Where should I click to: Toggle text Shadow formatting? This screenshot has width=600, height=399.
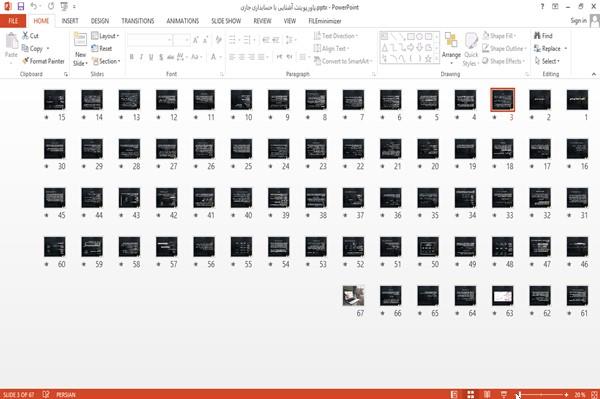pos(161,57)
